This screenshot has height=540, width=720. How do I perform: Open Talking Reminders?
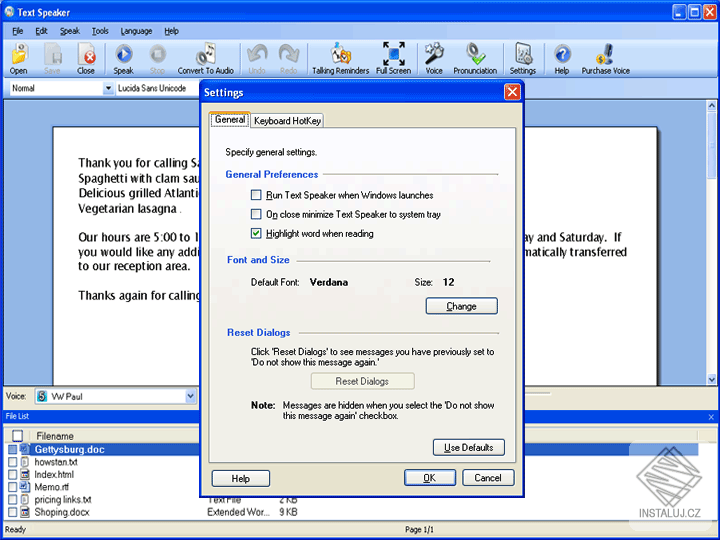click(x=340, y=58)
